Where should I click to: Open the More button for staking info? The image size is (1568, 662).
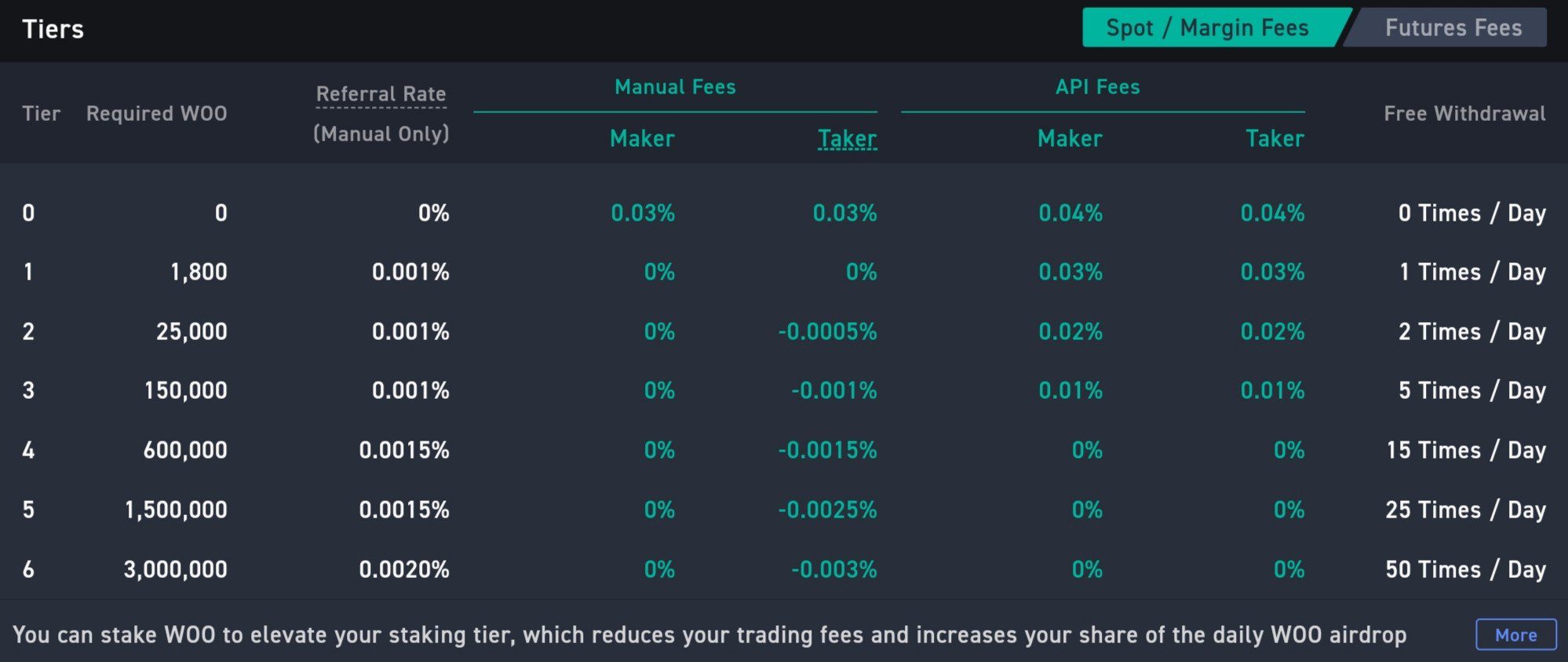tap(1515, 635)
